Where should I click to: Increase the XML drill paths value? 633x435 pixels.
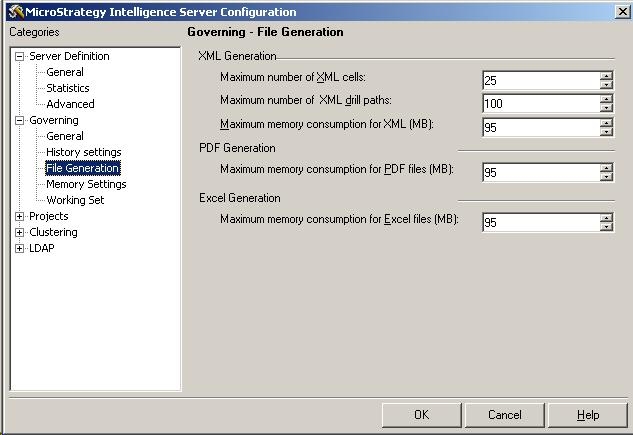coord(606,99)
